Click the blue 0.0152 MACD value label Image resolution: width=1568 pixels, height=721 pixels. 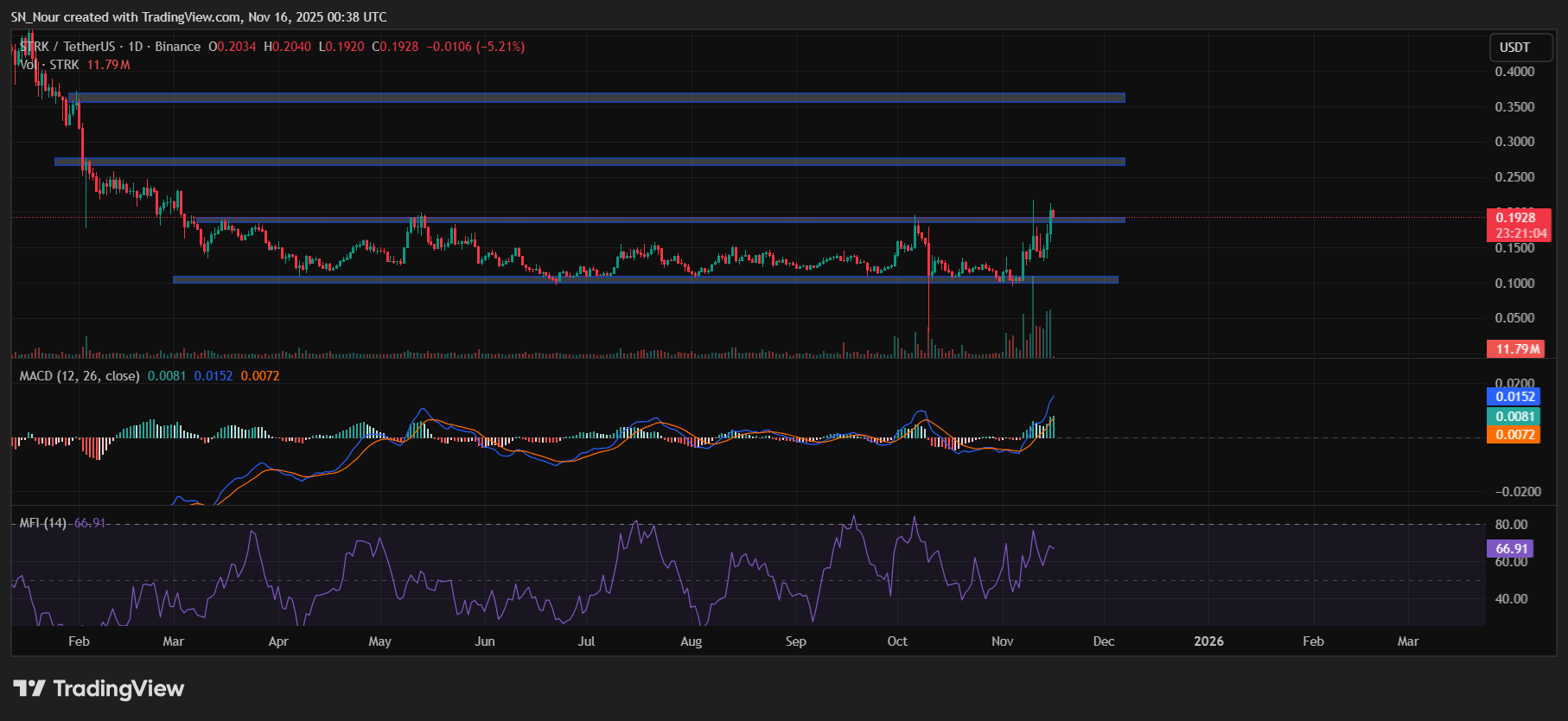1515,397
